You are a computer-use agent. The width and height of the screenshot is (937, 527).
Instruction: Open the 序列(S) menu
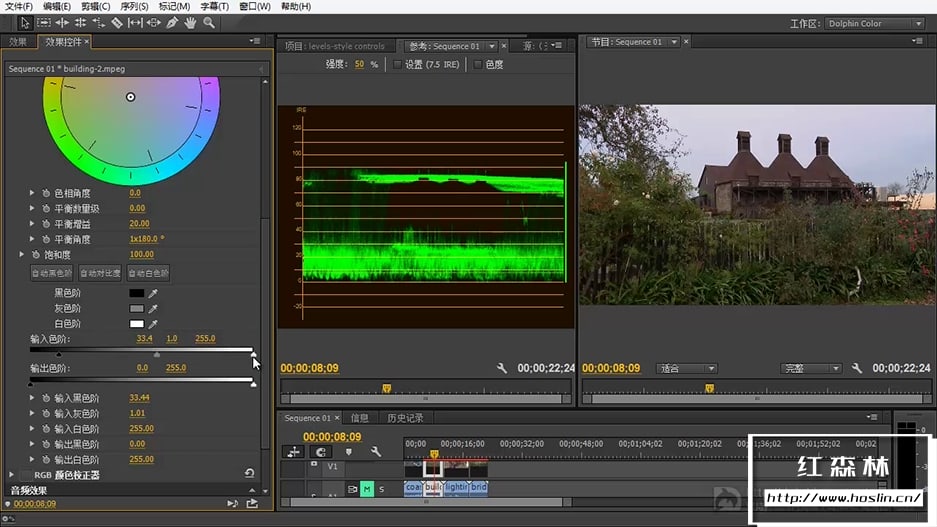coord(134,7)
